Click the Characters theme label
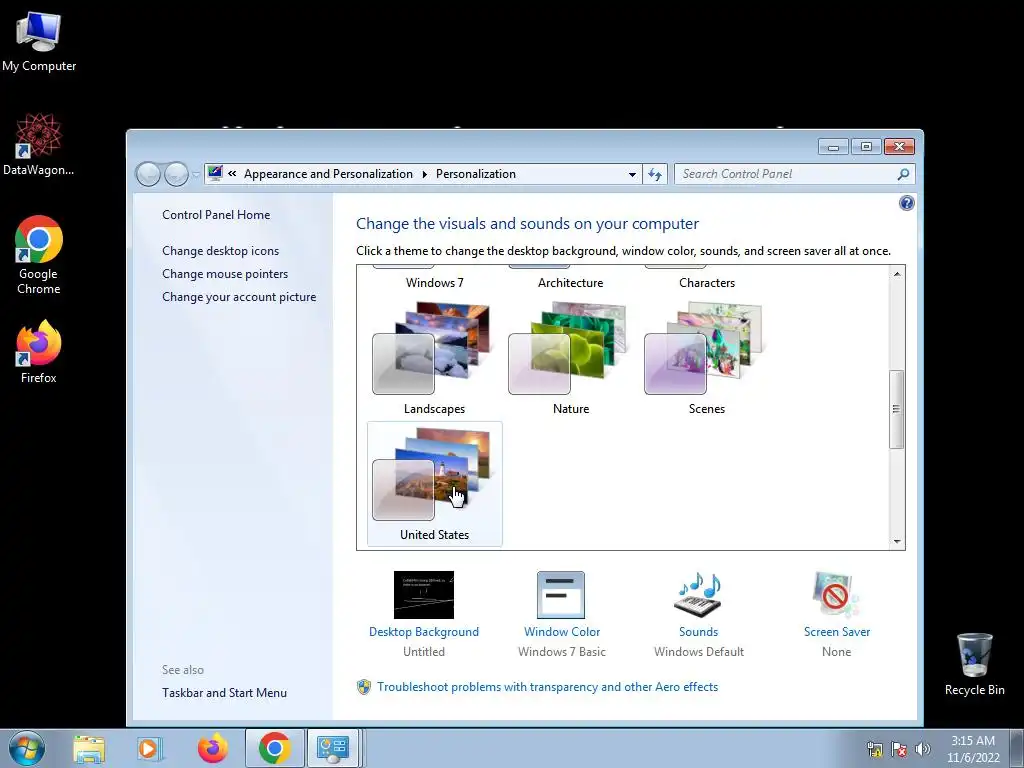This screenshot has width=1024, height=768. coord(707,283)
